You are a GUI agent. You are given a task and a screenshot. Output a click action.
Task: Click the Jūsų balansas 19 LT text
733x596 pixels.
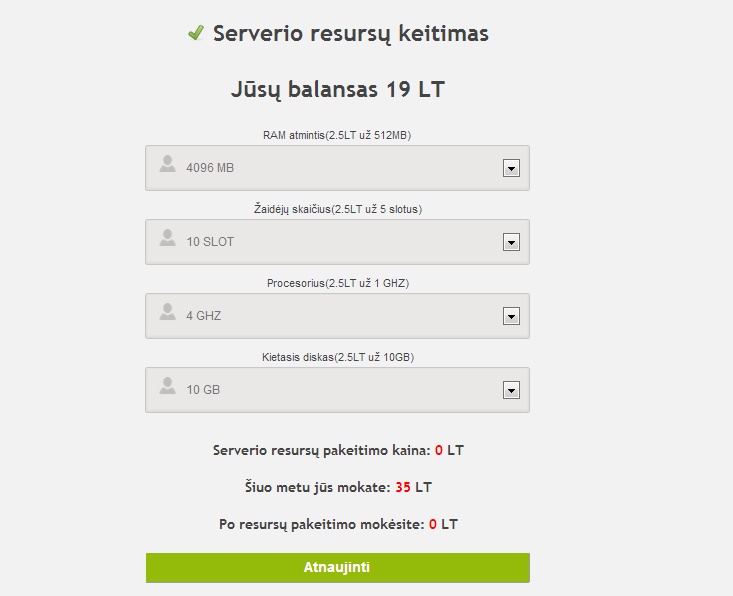click(x=338, y=89)
